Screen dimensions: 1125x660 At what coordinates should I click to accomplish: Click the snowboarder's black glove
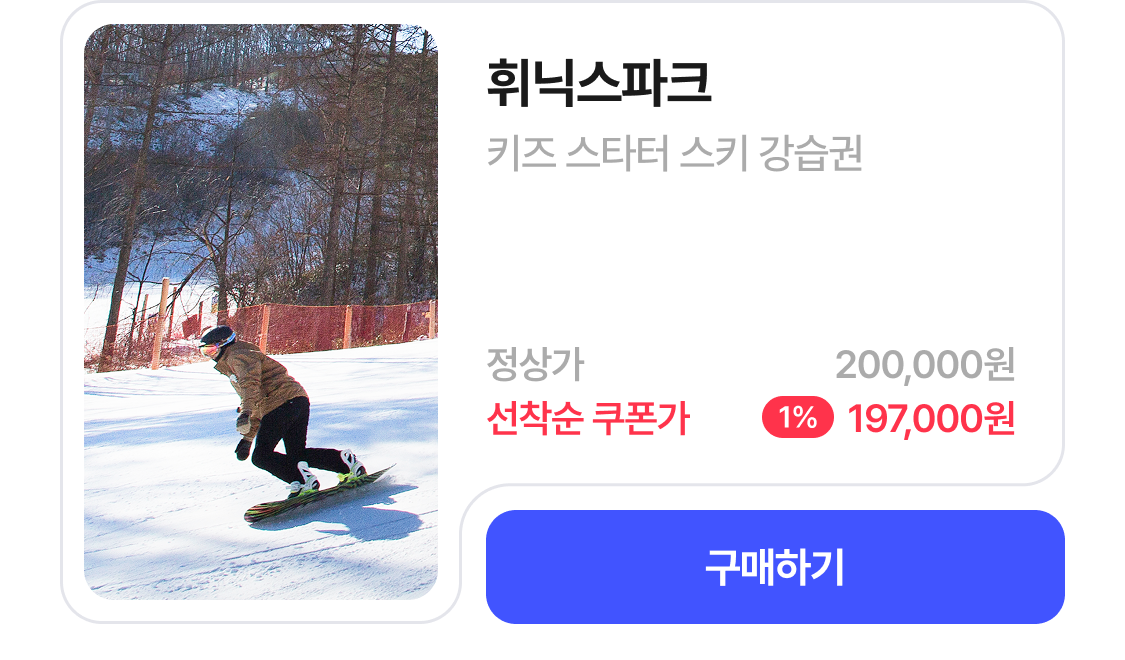243,448
